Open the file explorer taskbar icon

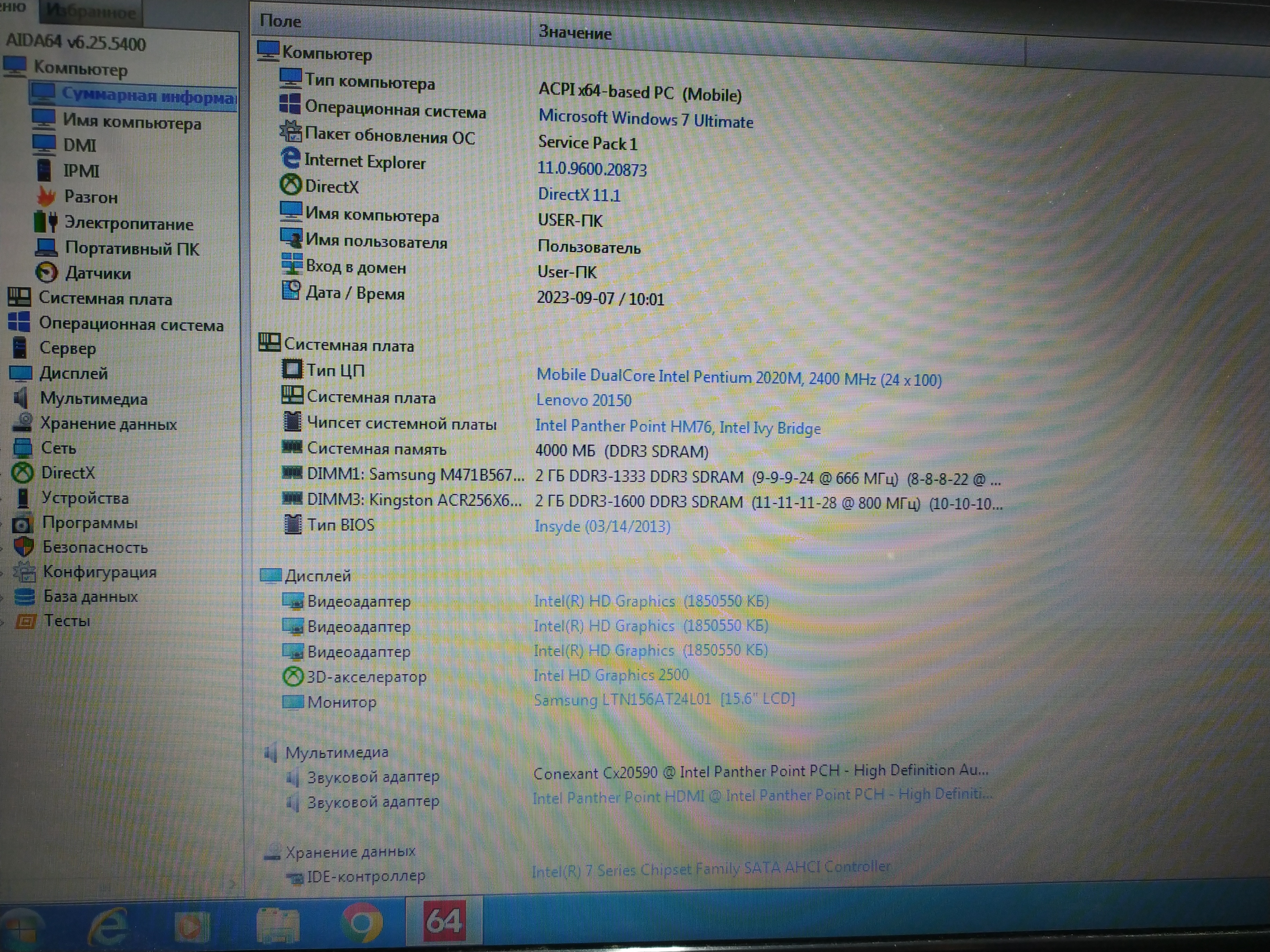[x=278, y=925]
